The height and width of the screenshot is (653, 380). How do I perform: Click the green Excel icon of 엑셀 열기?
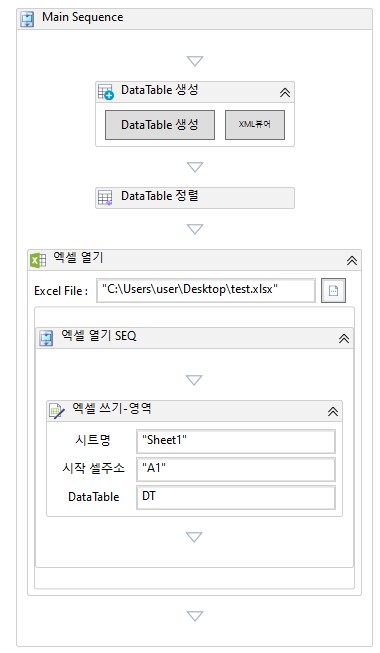pos(38,260)
